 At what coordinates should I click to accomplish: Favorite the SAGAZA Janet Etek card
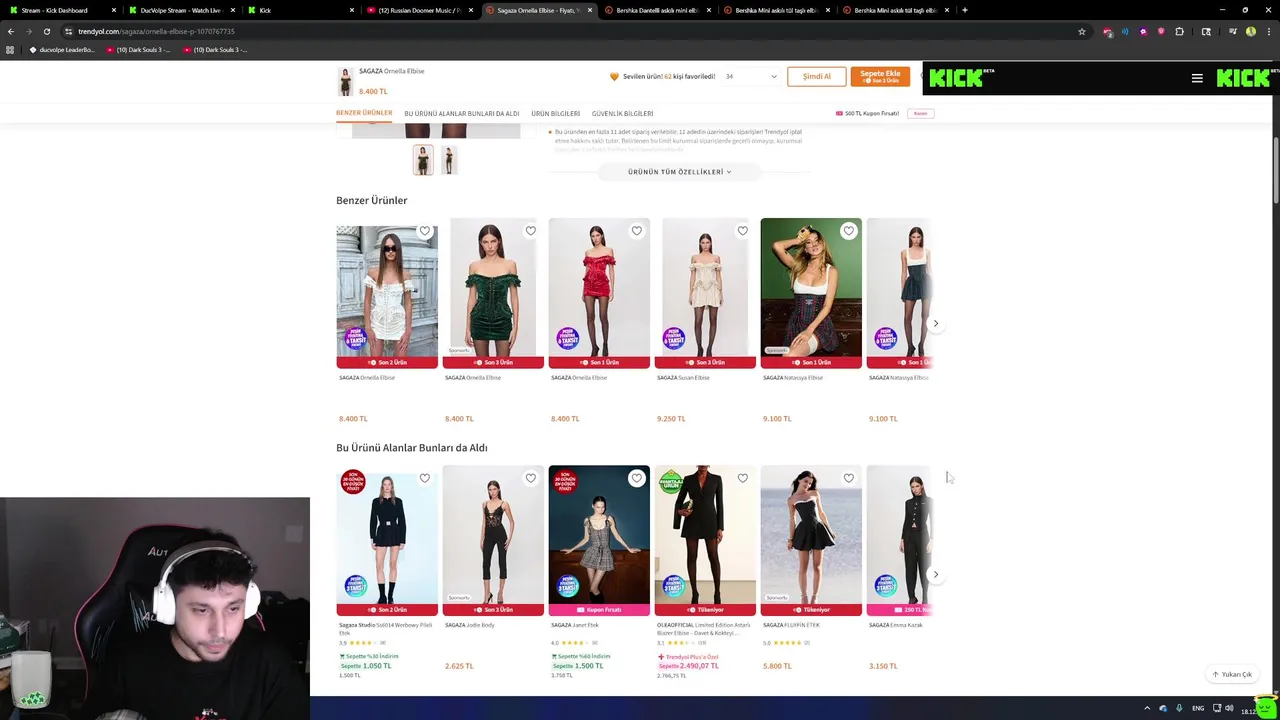(x=637, y=478)
